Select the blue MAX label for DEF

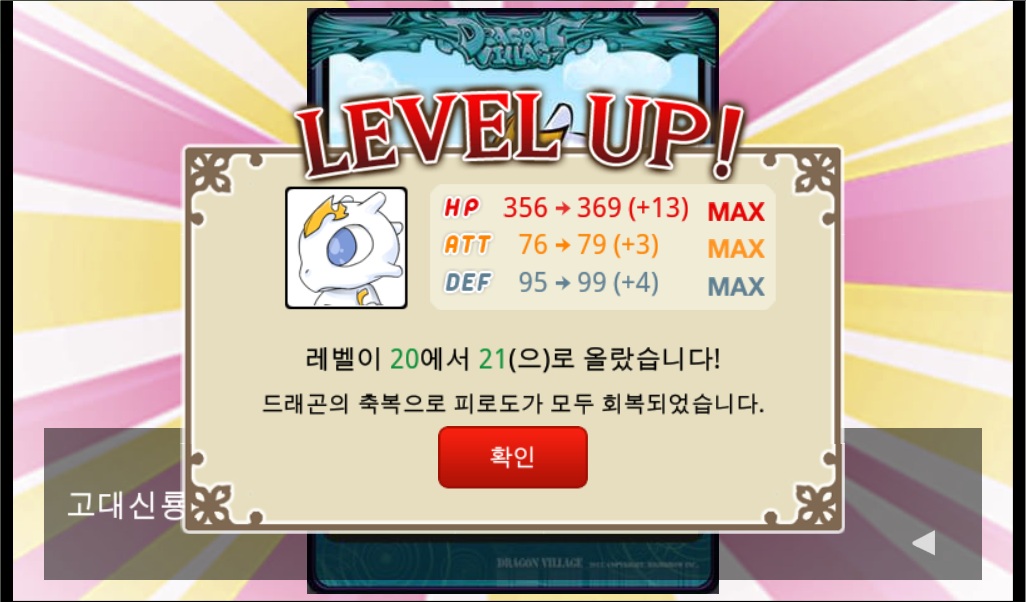736,286
